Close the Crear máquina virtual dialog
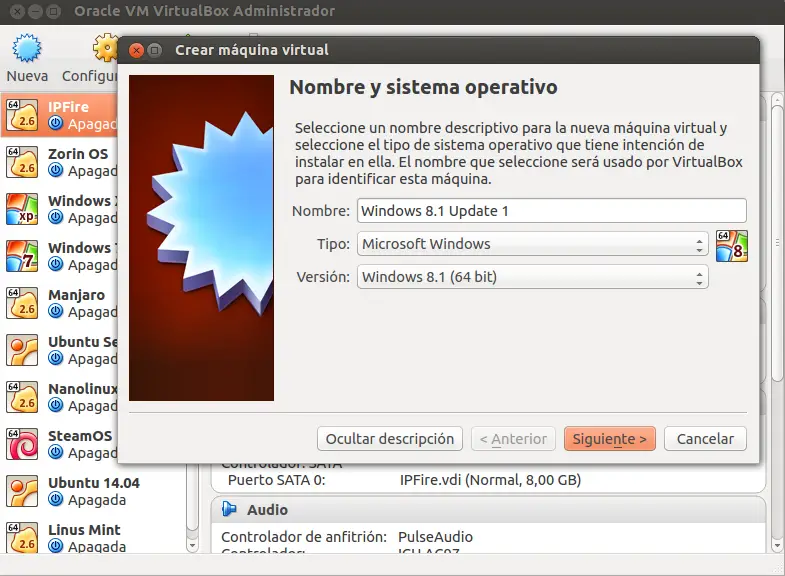The width and height of the screenshot is (785, 576). coord(136,50)
